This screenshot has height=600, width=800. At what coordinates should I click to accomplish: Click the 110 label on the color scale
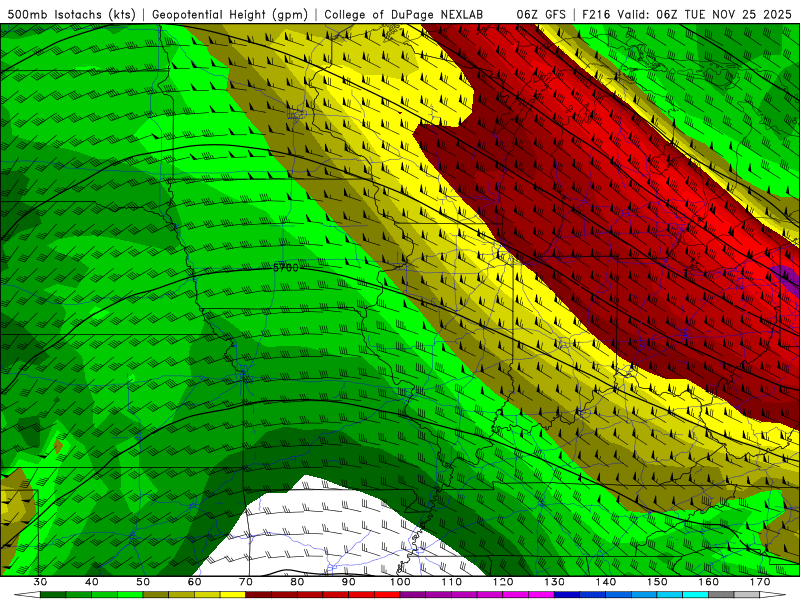point(452,582)
